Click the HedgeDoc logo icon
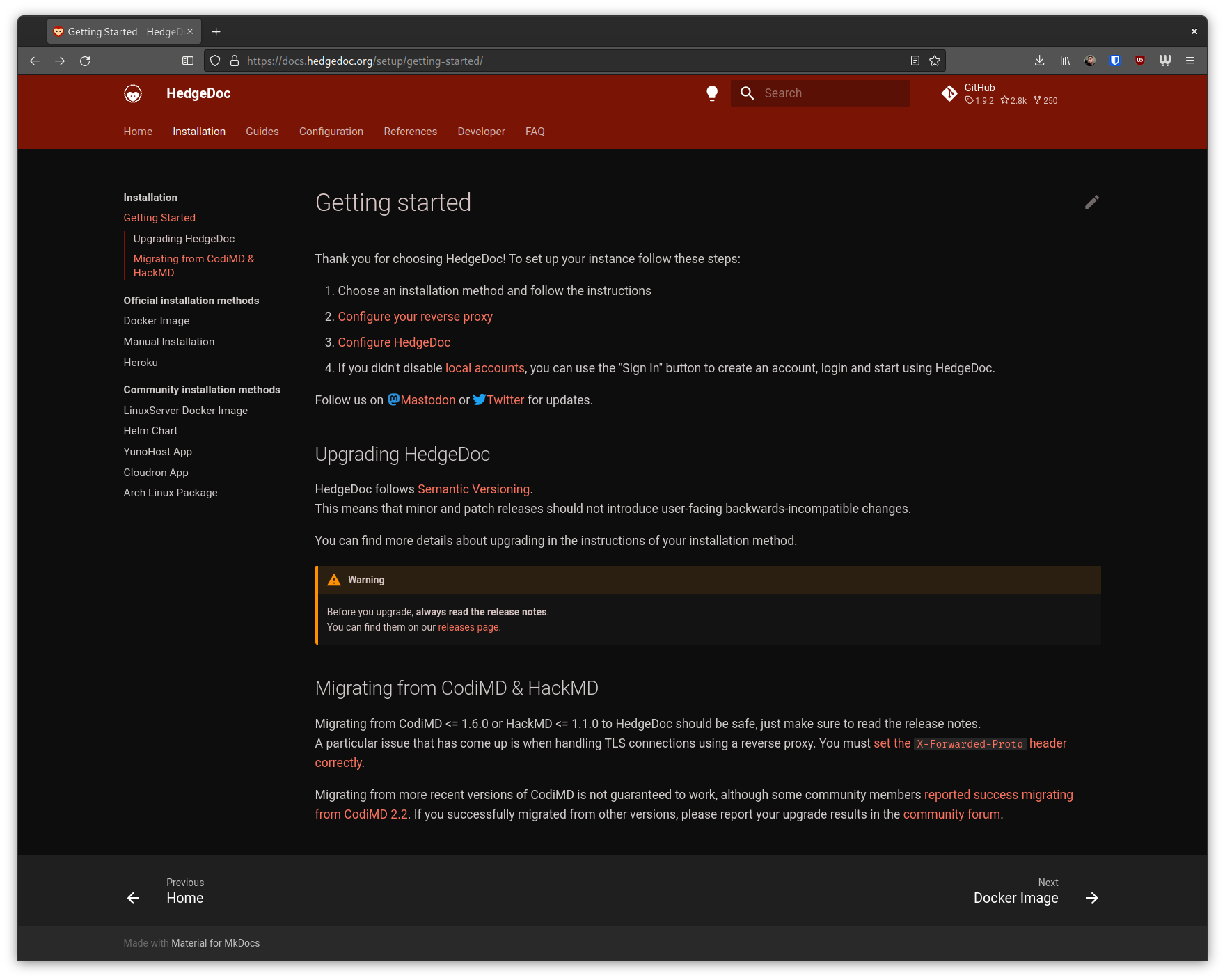 pyautogui.click(x=133, y=93)
